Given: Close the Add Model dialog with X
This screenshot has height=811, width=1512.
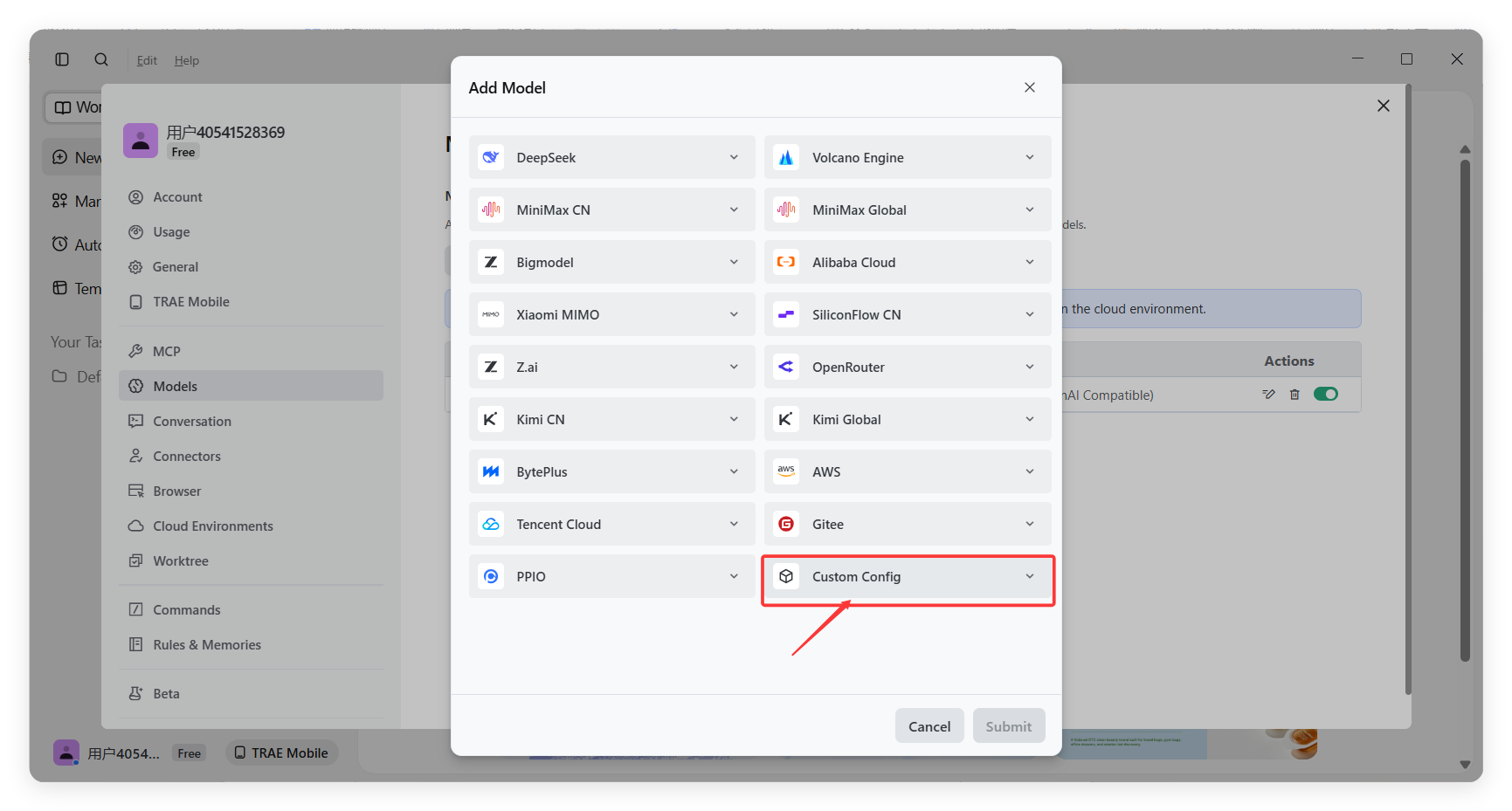Looking at the screenshot, I should pyautogui.click(x=1030, y=87).
